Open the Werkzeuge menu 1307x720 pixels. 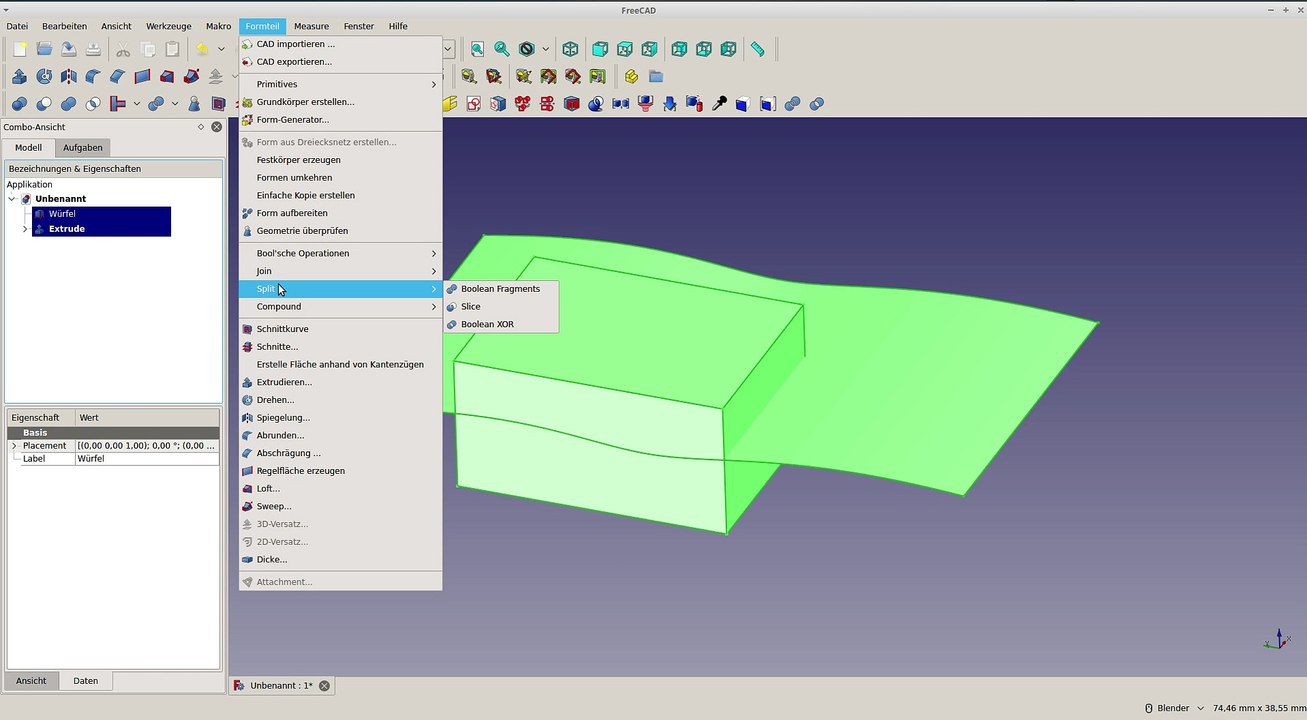pyautogui.click(x=169, y=26)
